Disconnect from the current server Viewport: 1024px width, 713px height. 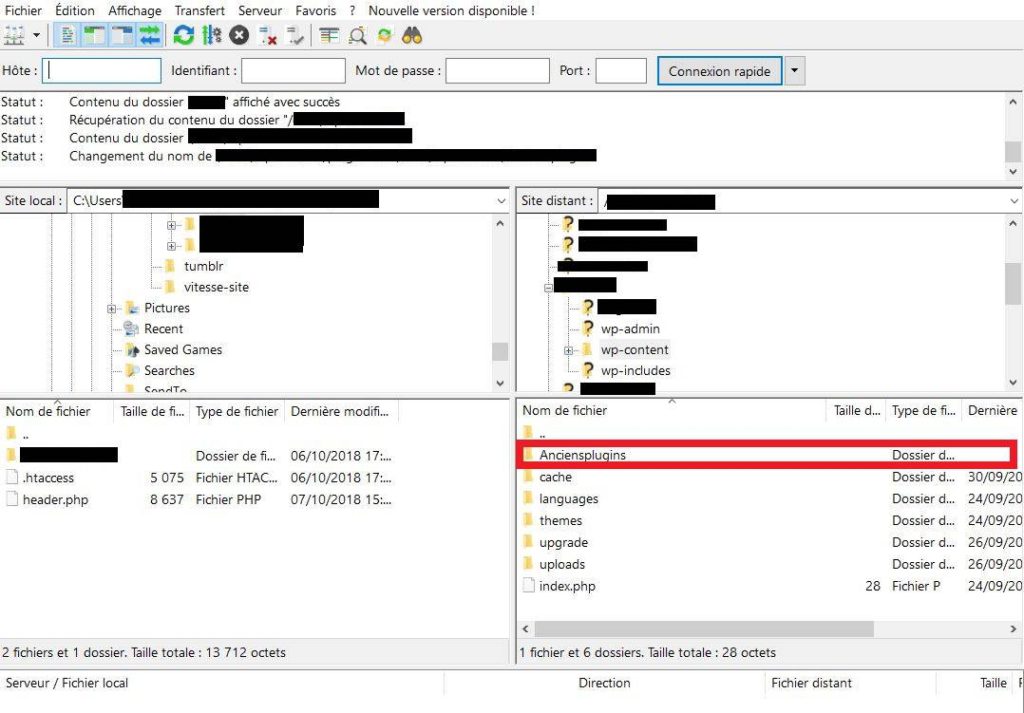(x=267, y=35)
